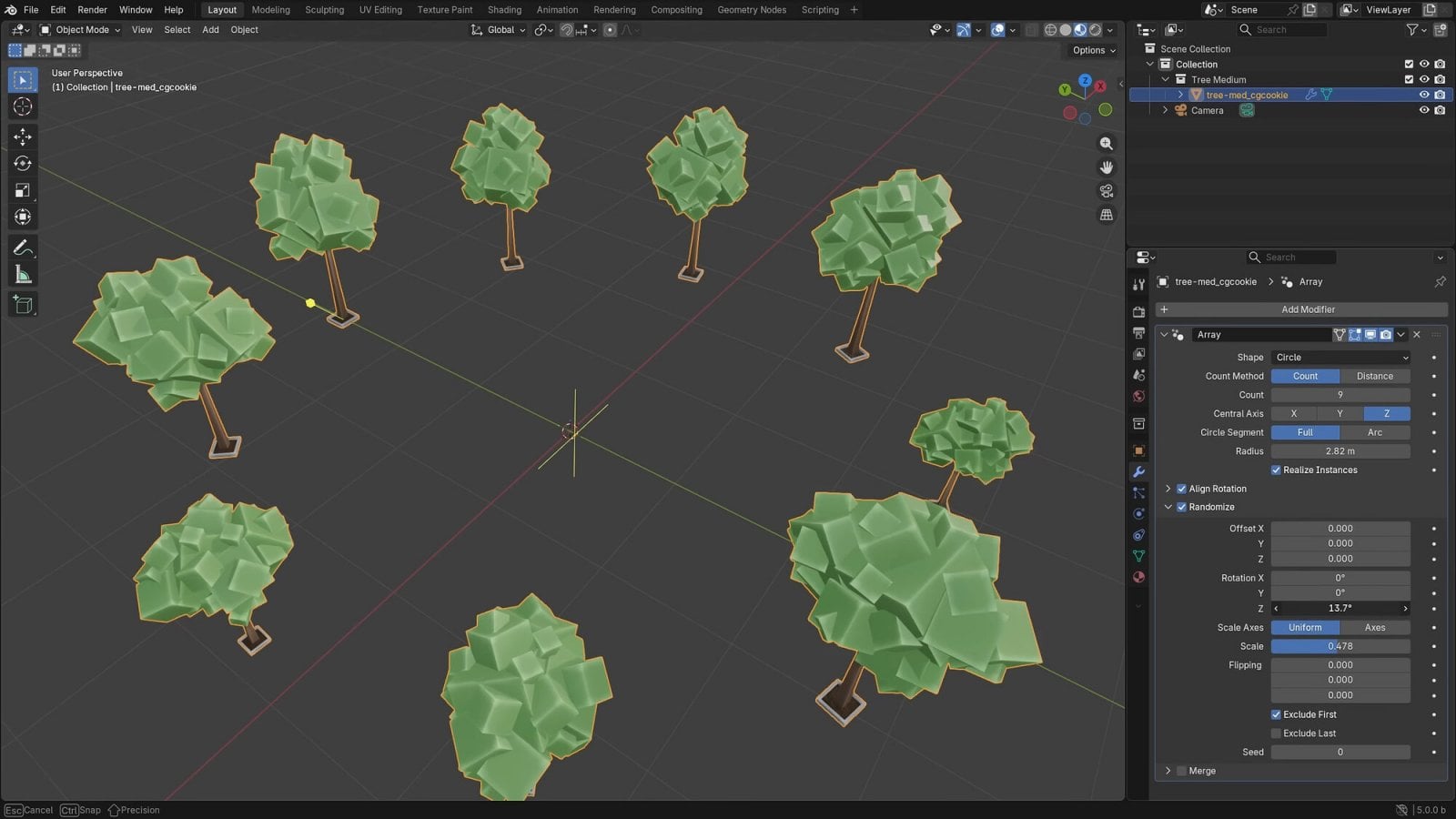The height and width of the screenshot is (819, 1456).
Task: Open the Scripting workspace tab
Action: point(818,10)
